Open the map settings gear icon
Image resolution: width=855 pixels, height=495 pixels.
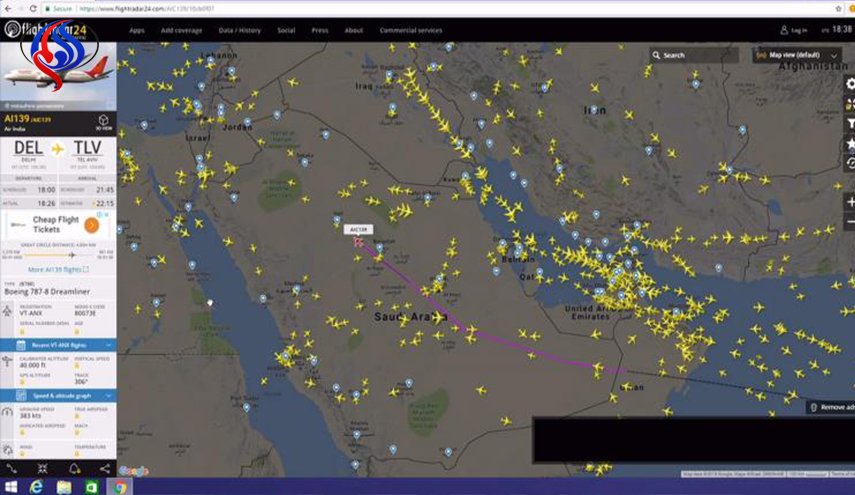(850, 83)
